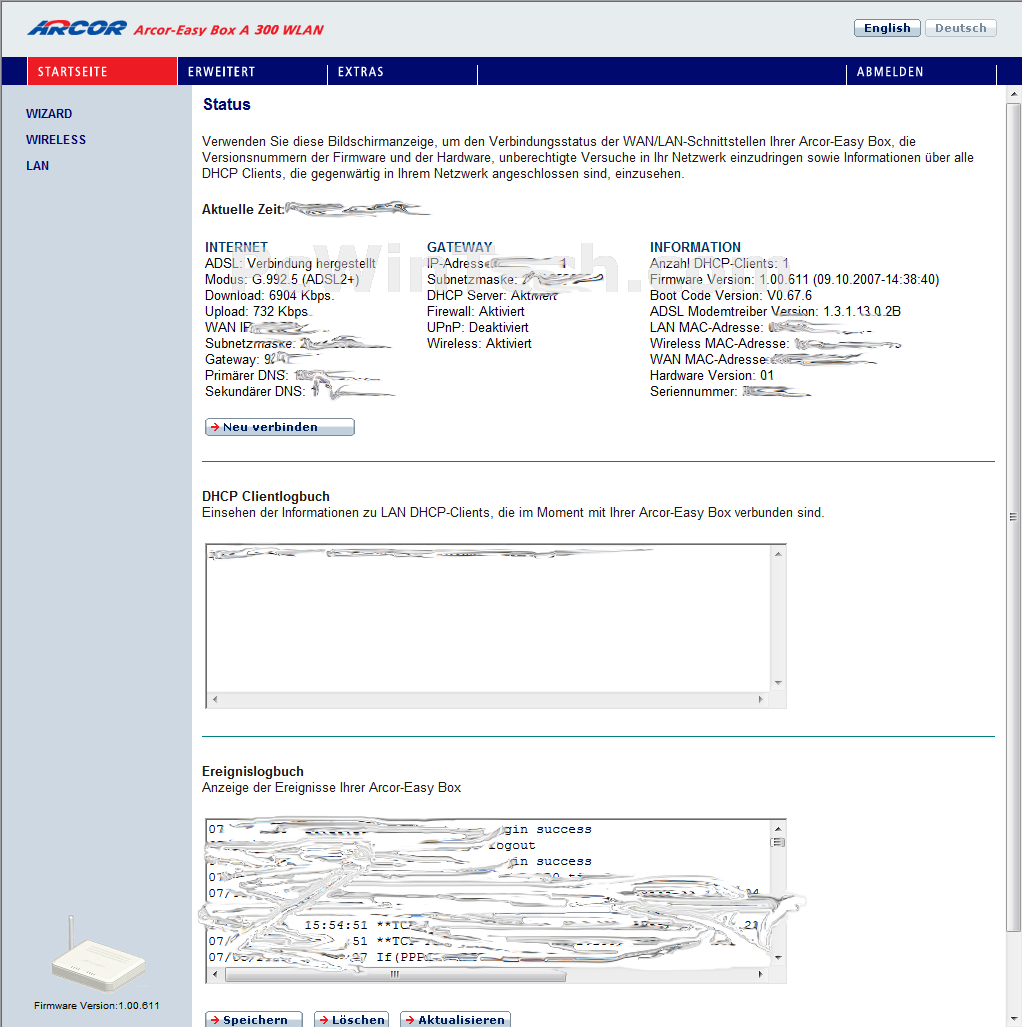Click event log scroll up arrow
This screenshot has height=1027, width=1022.
click(x=778, y=829)
